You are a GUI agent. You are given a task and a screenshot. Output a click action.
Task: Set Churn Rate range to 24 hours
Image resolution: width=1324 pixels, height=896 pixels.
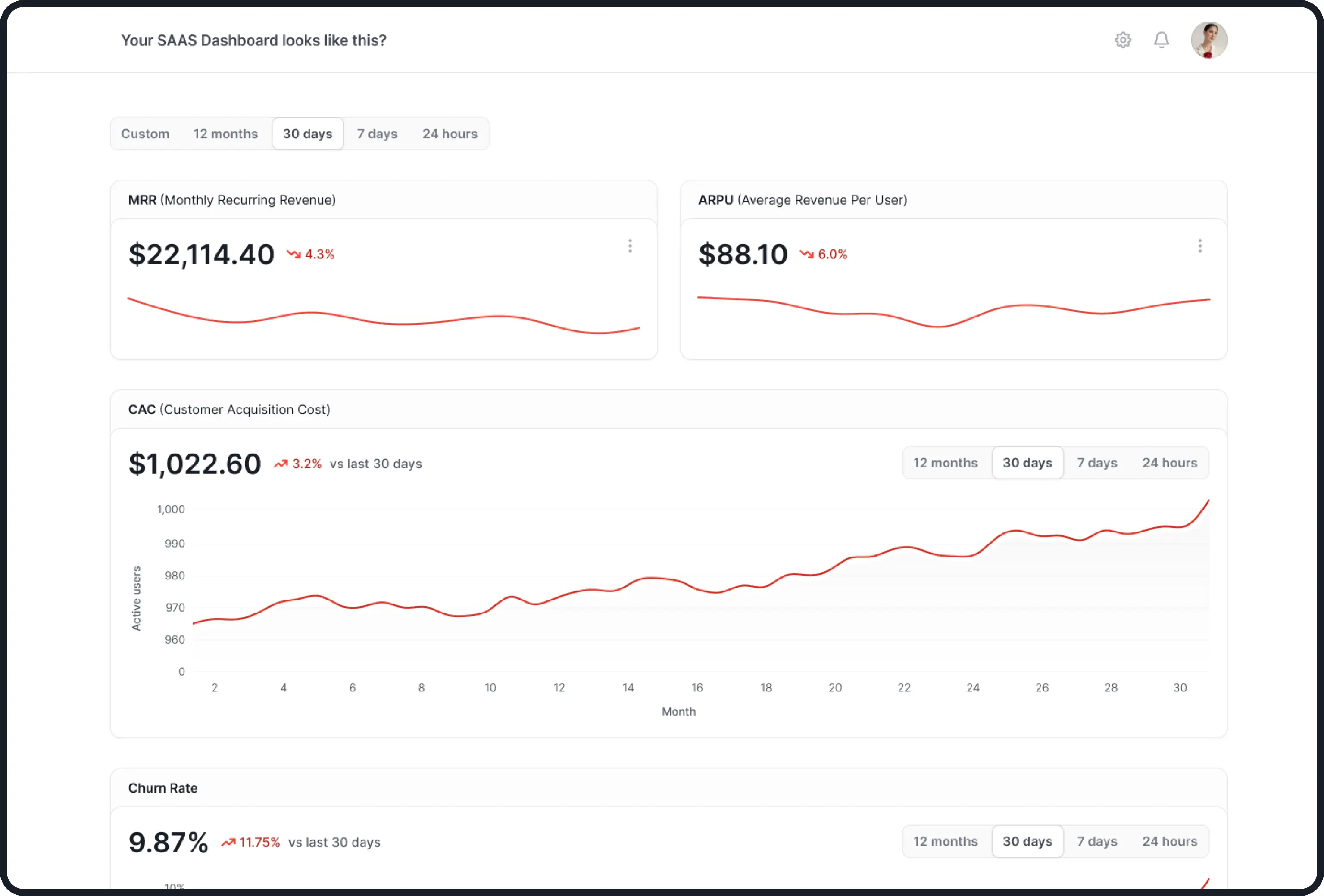pyautogui.click(x=1170, y=841)
